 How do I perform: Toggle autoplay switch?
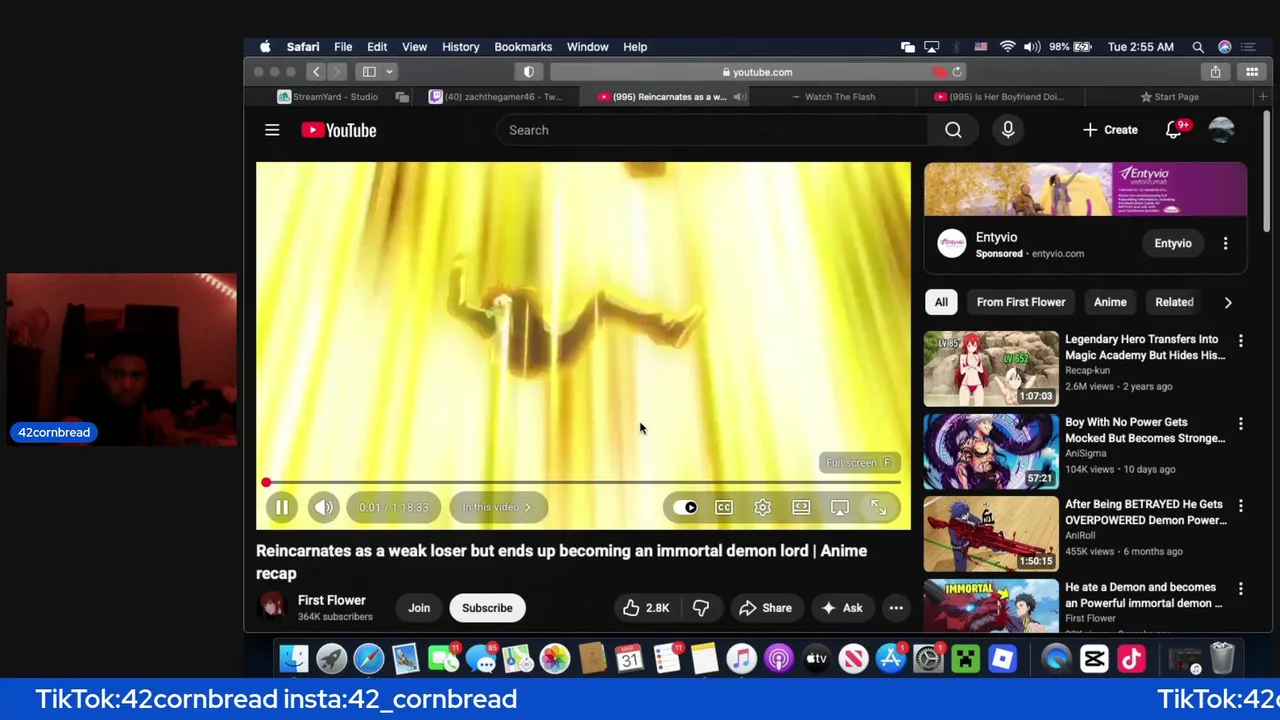[x=685, y=507]
